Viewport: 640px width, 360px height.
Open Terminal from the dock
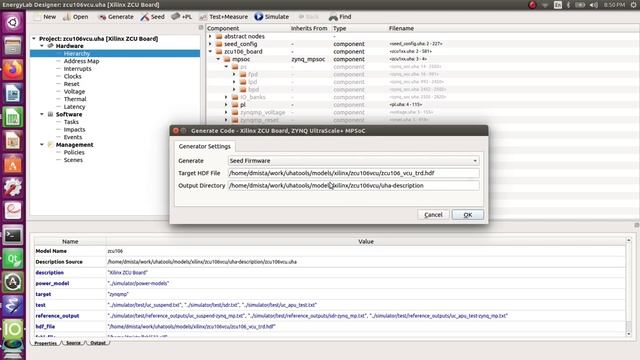click(13, 235)
